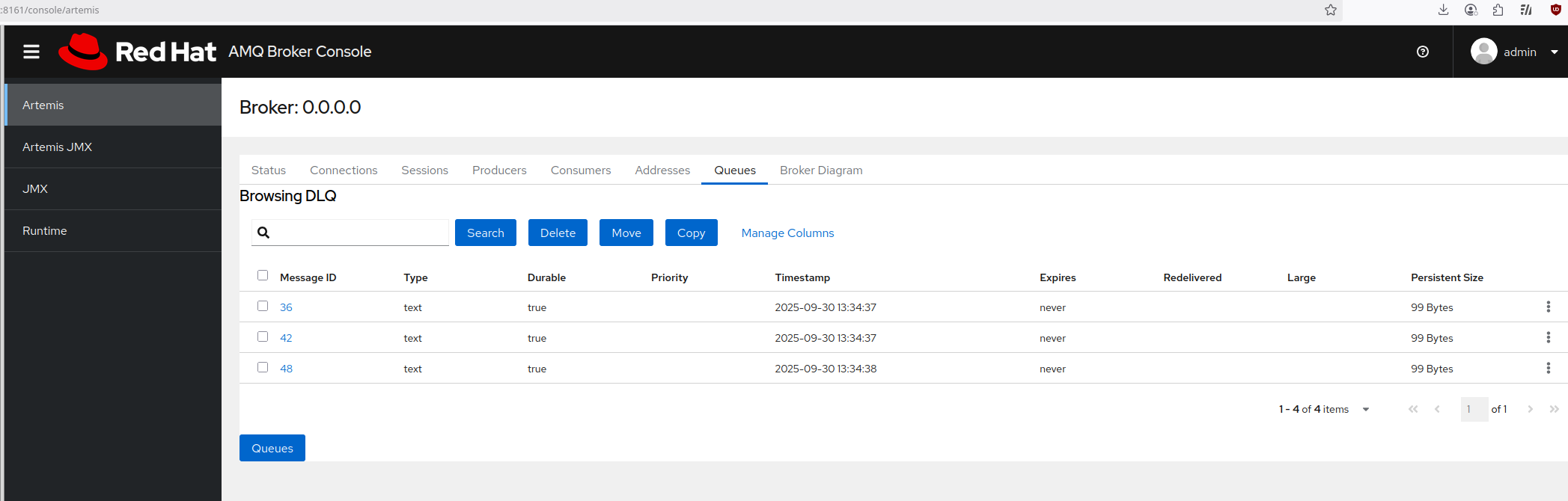
Task: Switch to the Producers tab
Action: click(499, 170)
